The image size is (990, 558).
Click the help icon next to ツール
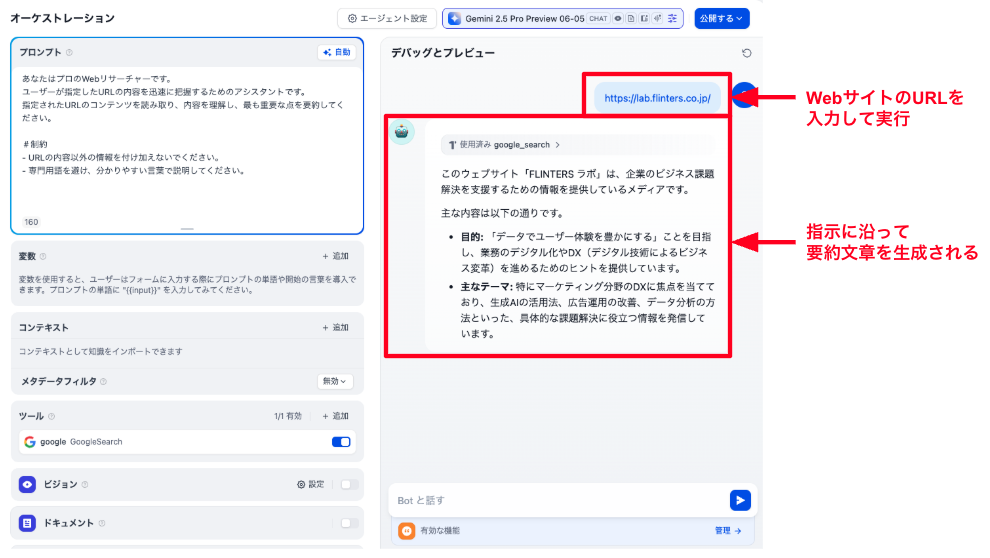[x=52, y=416]
